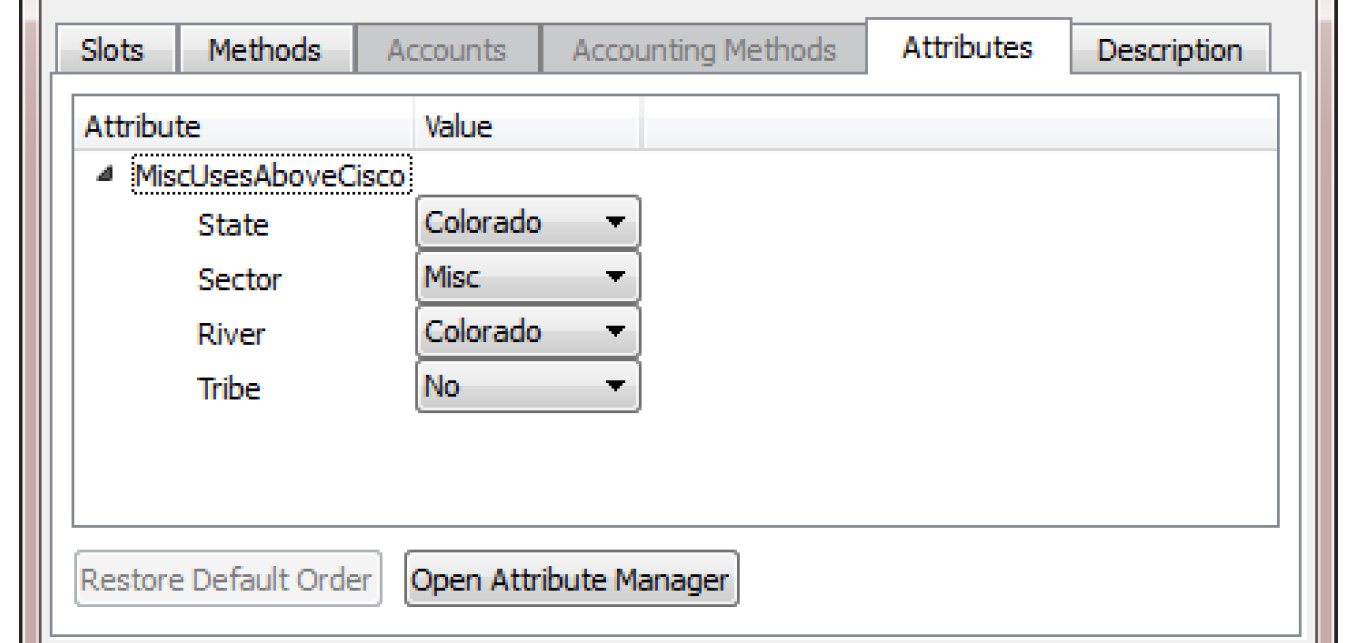Expand the River value dropdown
1350x643 pixels.
point(527,332)
